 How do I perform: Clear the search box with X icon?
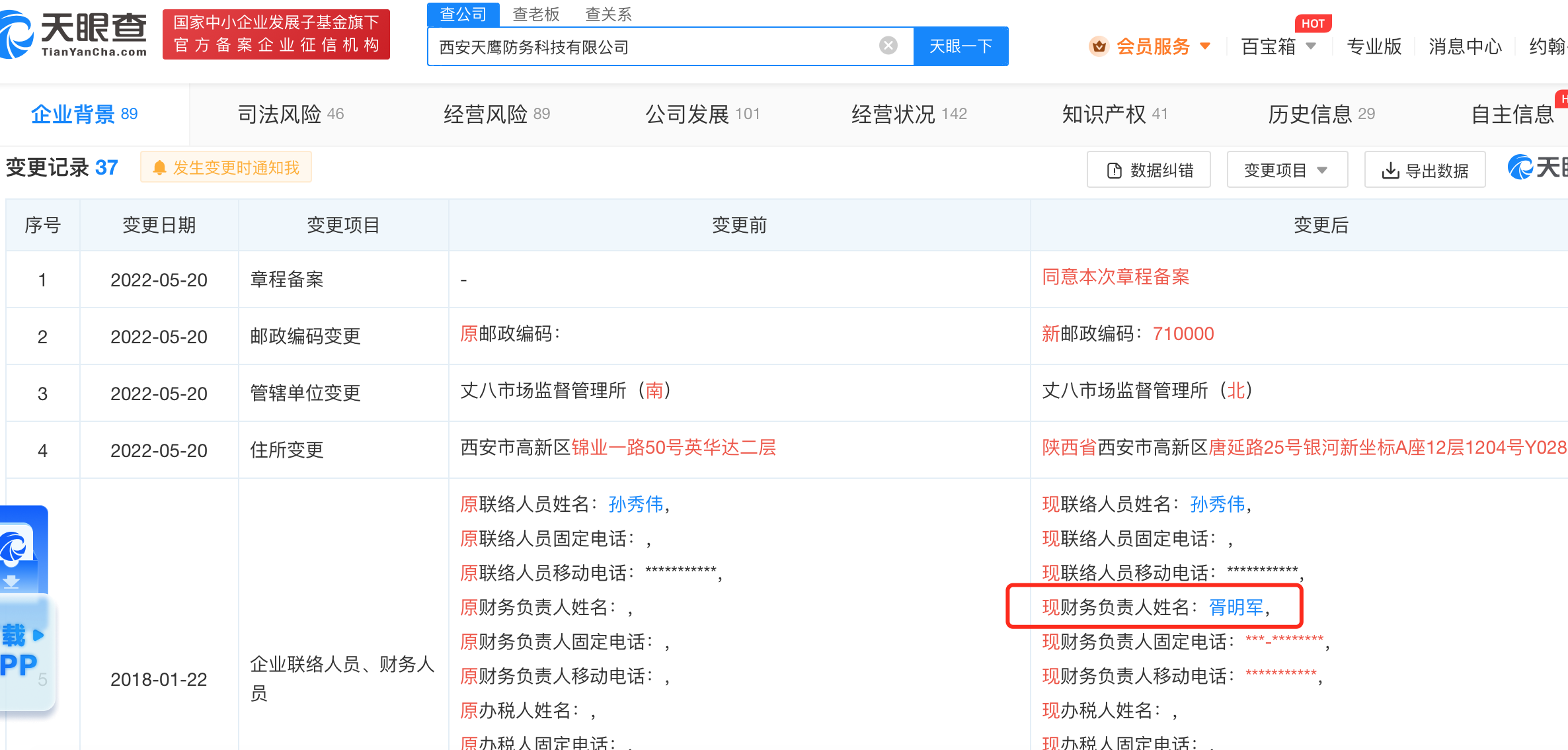click(888, 46)
